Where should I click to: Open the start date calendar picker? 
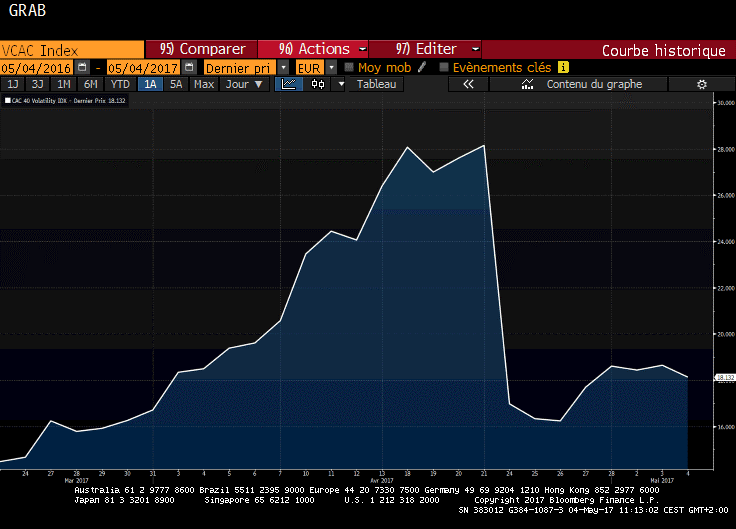82,67
